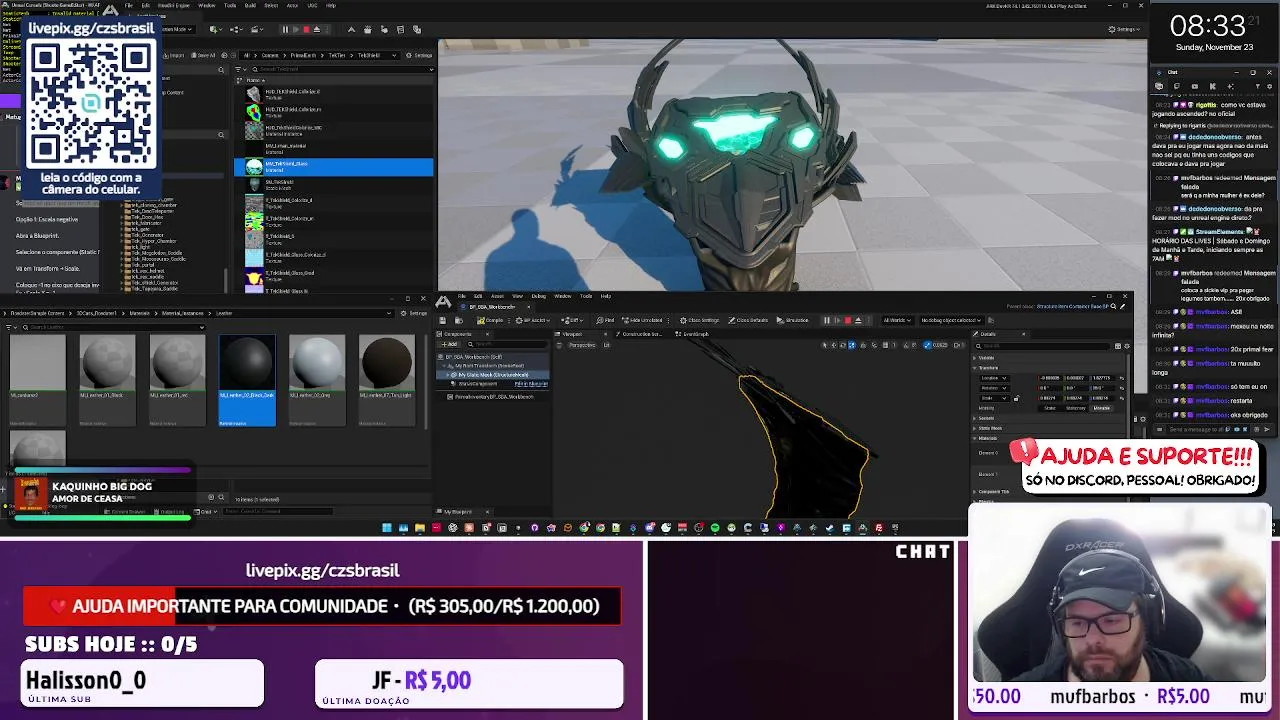Open Spotify from the taskbar
This screenshot has width=1280, height=720.
pos(715,527)
